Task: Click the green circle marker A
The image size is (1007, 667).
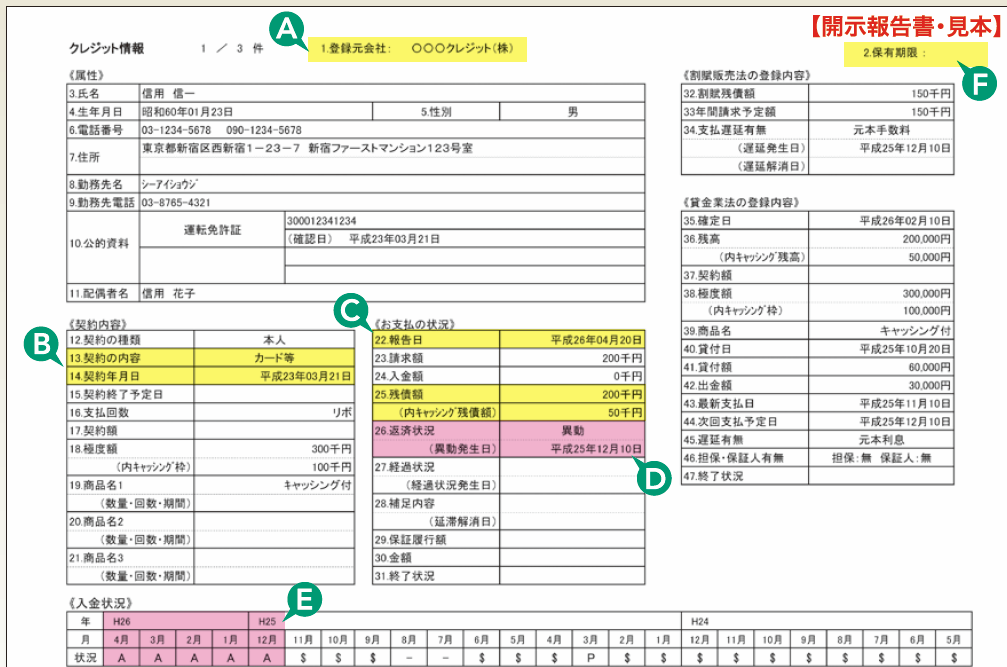Action: (x=286, y=30)
